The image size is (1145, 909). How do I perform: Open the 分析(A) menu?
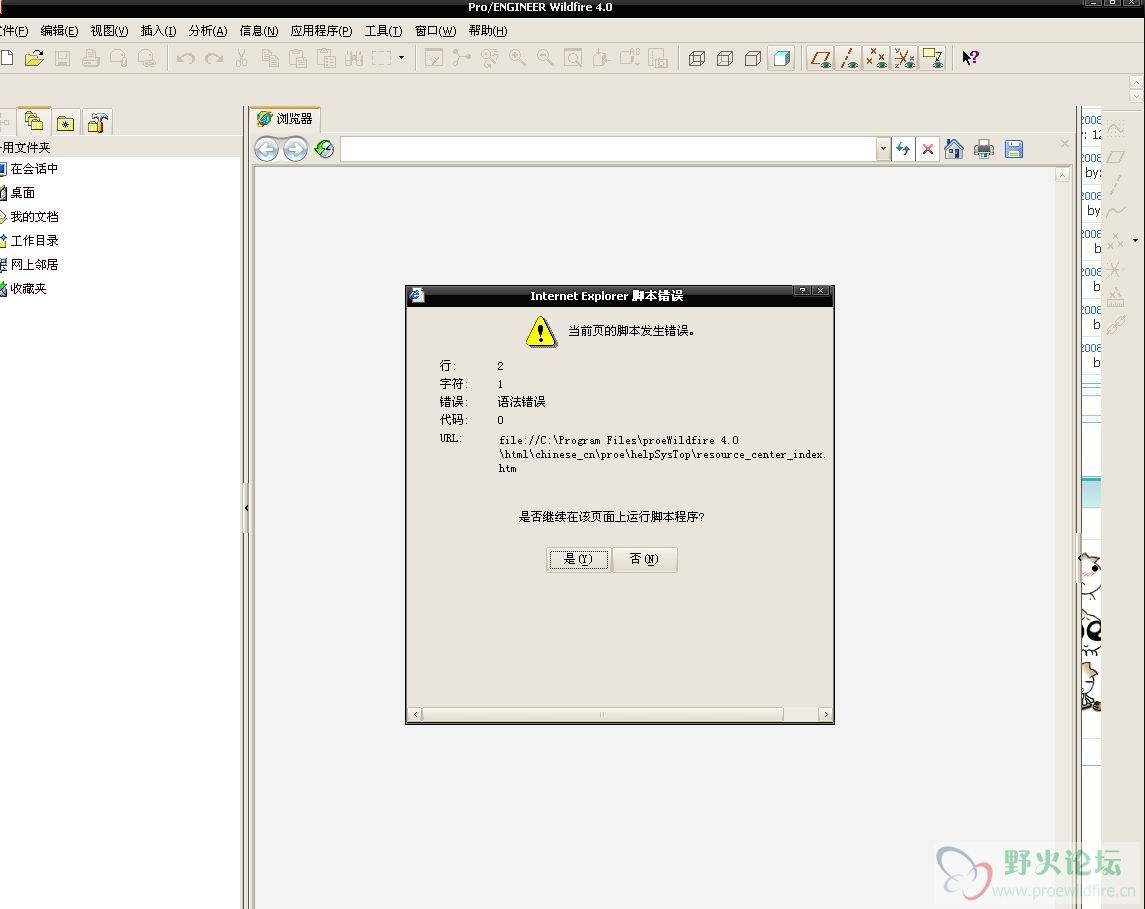[x=207, y=31]
